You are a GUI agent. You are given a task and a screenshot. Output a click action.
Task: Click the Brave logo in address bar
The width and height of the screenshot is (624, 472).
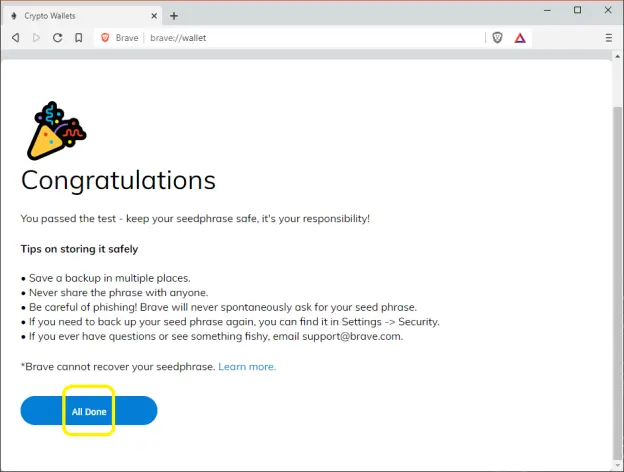(x=105, y=38)
